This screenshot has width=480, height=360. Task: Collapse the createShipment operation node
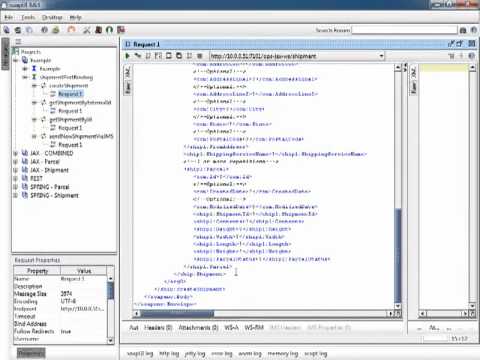(x=34, y=86)
